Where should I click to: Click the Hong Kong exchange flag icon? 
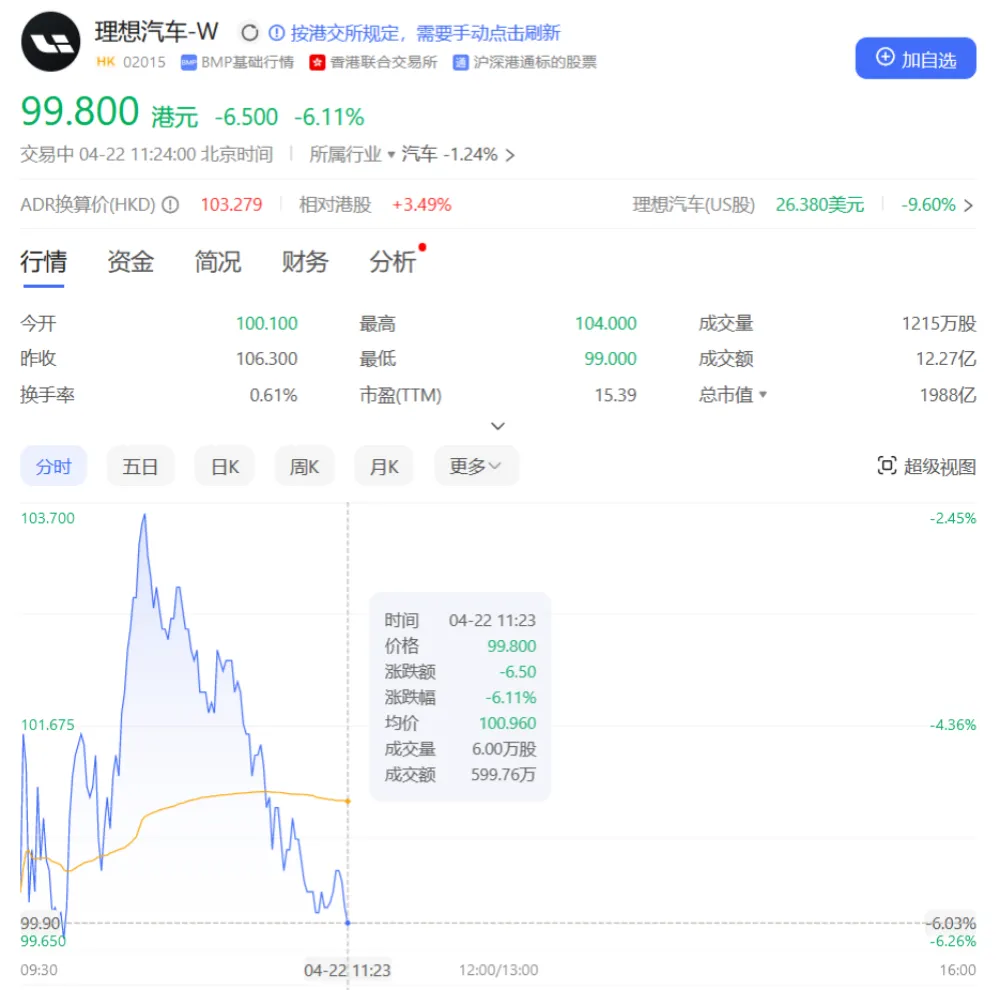(317, 62)
